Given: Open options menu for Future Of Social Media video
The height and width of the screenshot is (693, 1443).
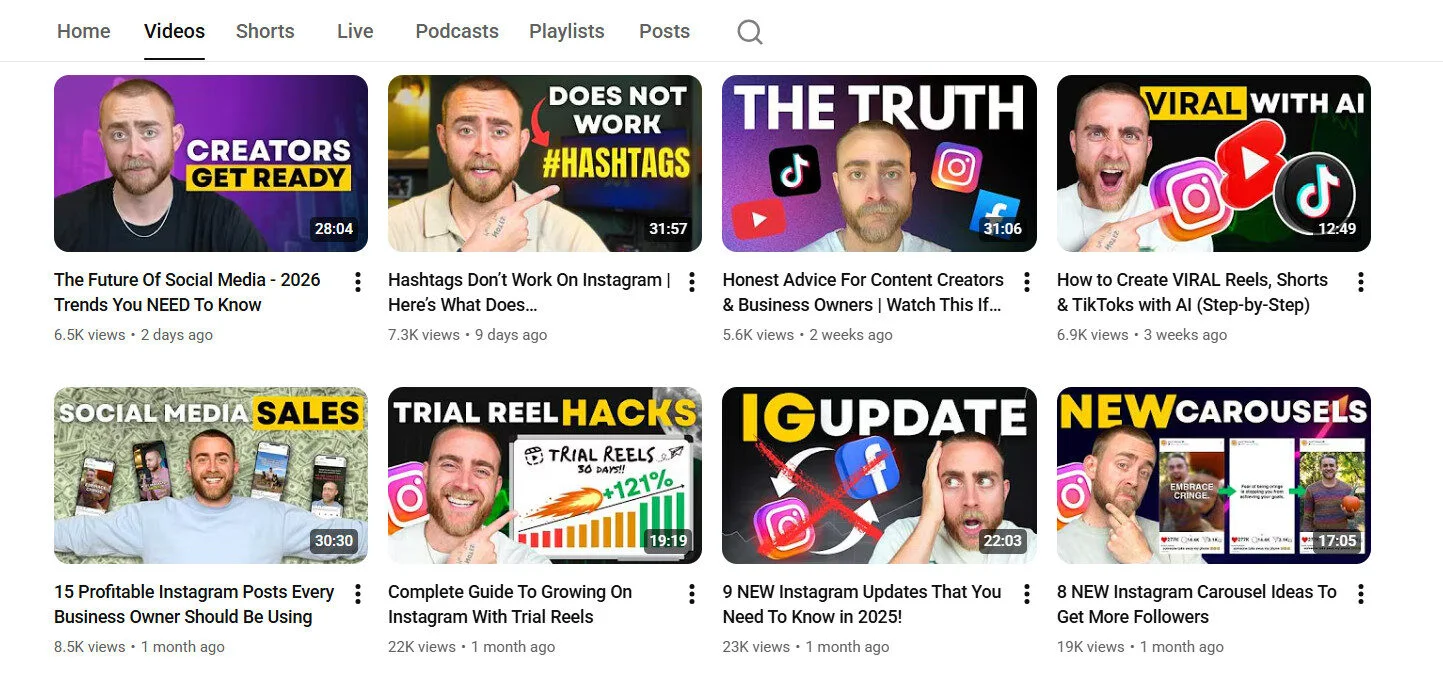Looking at the screenshot, I should click(x=357, y=282).
